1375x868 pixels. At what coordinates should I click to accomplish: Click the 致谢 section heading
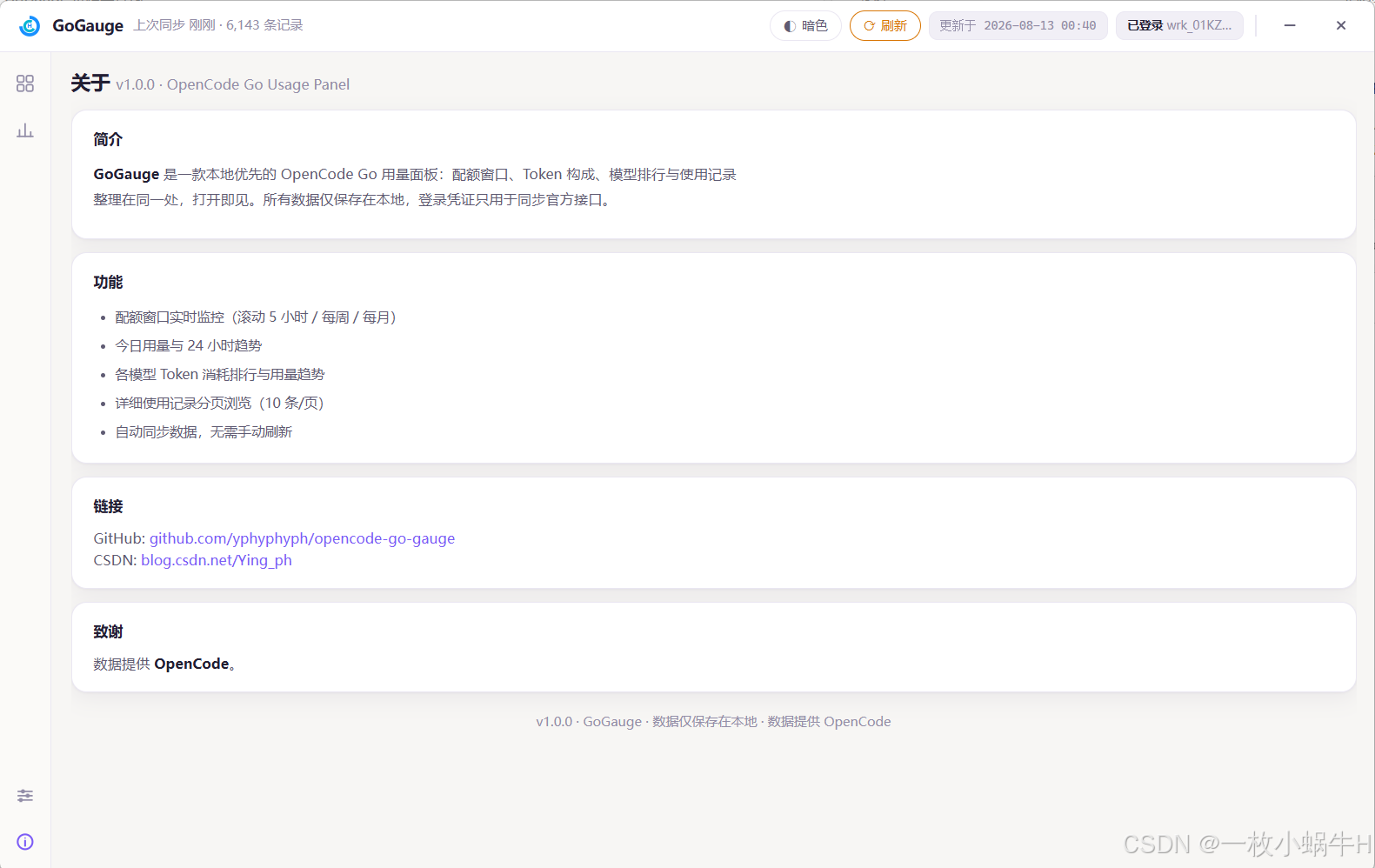tap(108, 631)
